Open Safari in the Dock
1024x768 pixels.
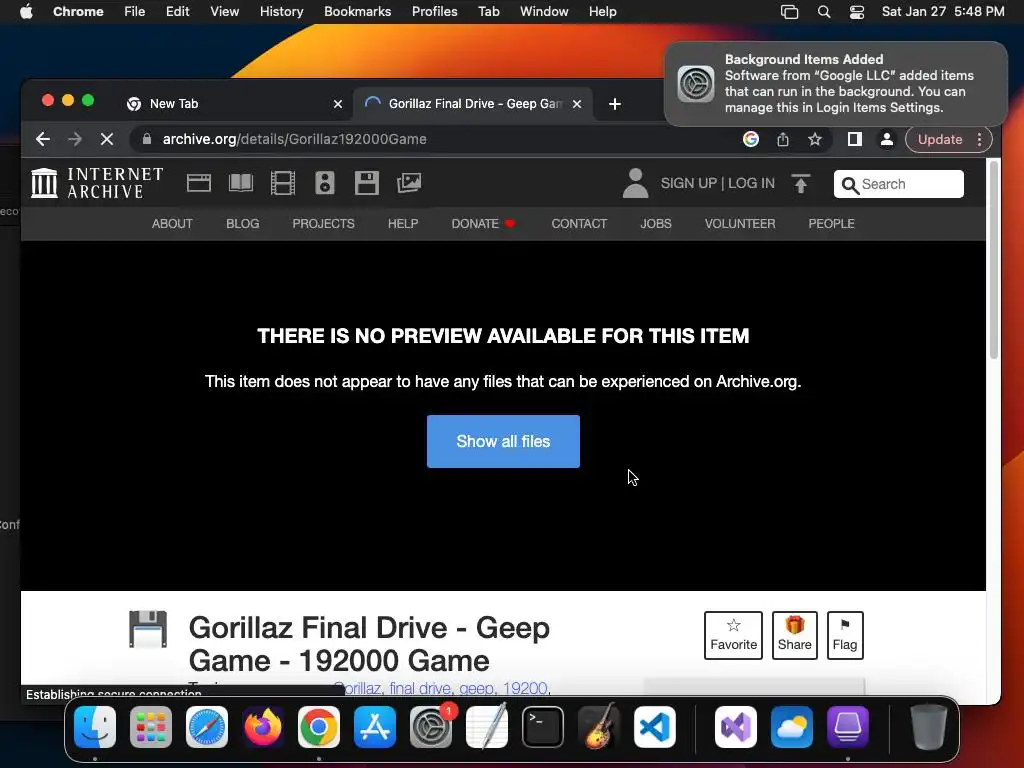pyautogui.click(x=207, y=727)
